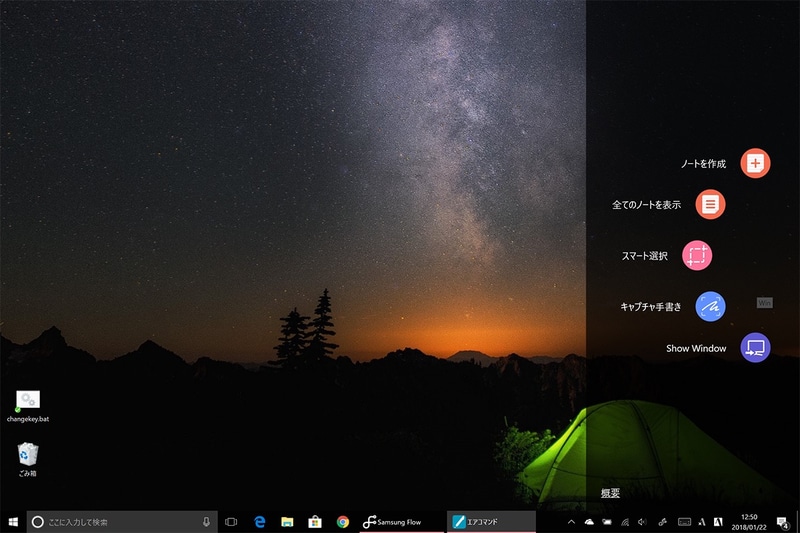Click Show desktop sliver at taskbar end
Viewport: 800px width, 533px height.
[x=797, y=522]
